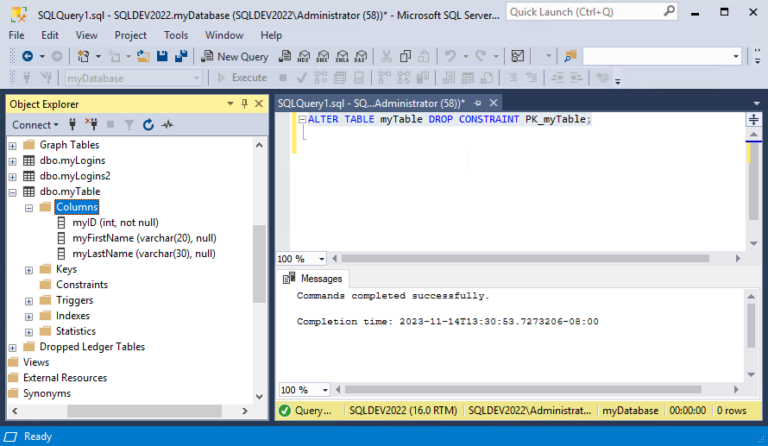Open the myDatabase available databases dropdown

196,78
